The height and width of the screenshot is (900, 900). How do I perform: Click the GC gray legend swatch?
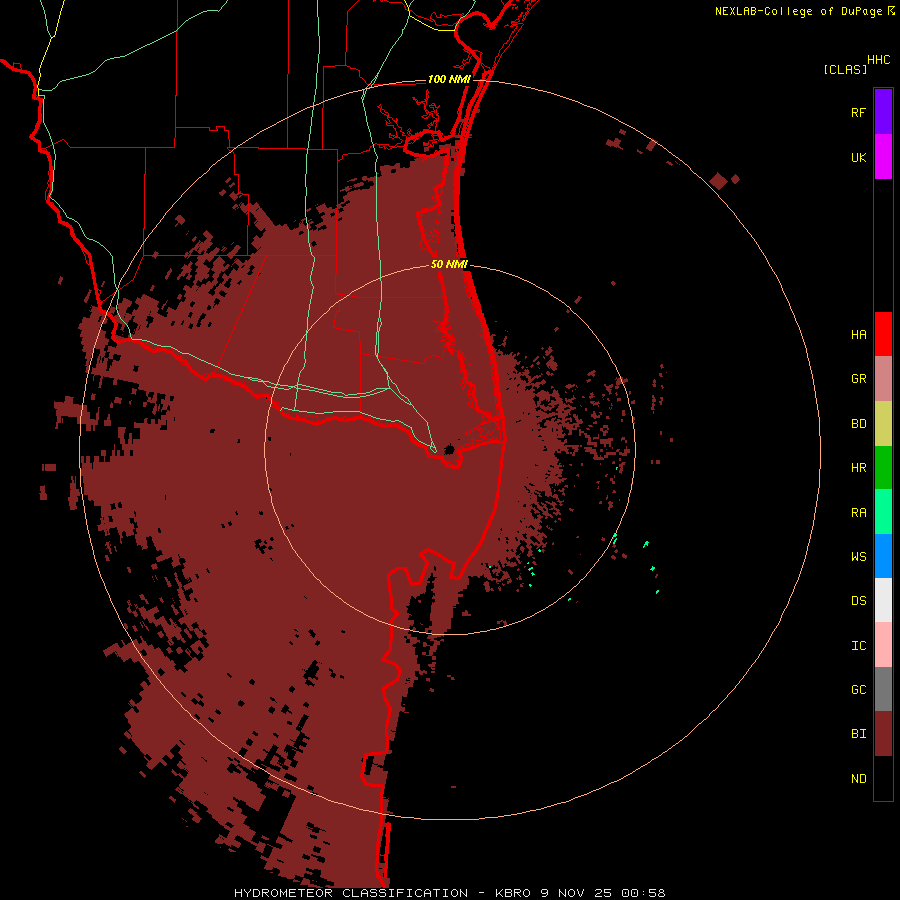(883, 689)
